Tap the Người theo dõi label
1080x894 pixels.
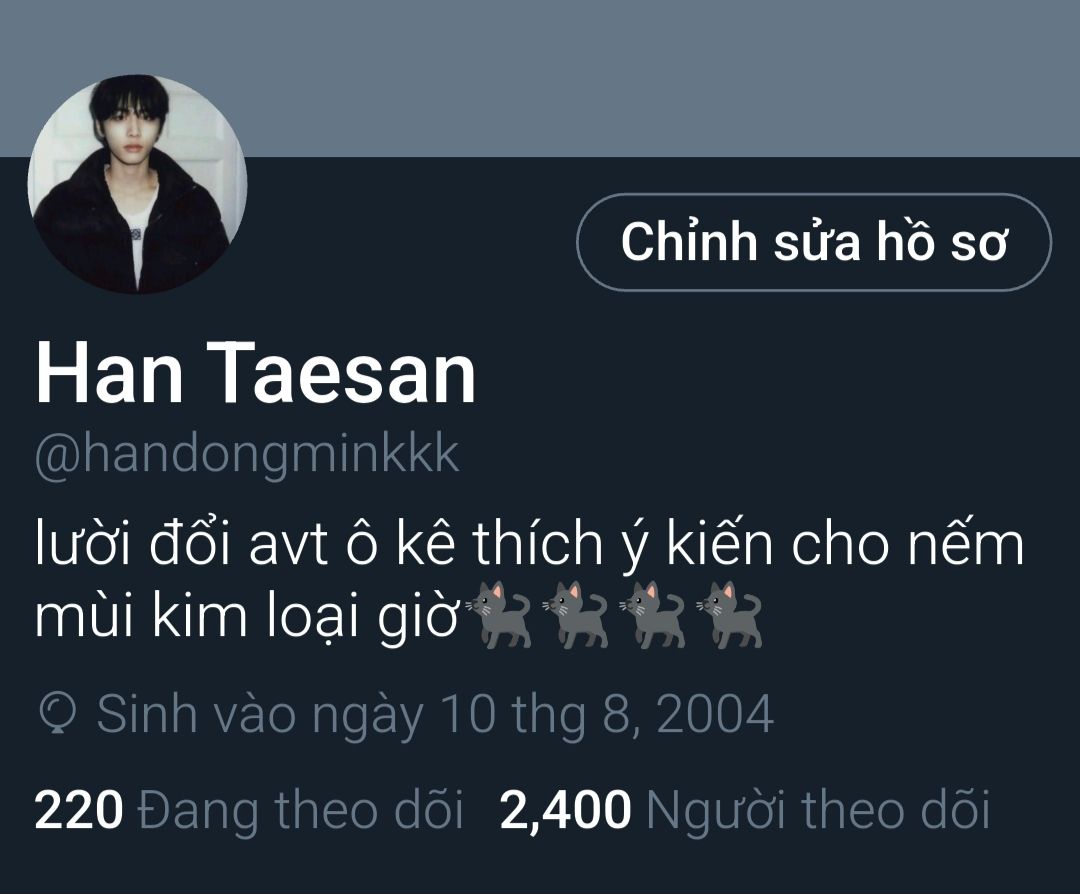coord(818,810)
